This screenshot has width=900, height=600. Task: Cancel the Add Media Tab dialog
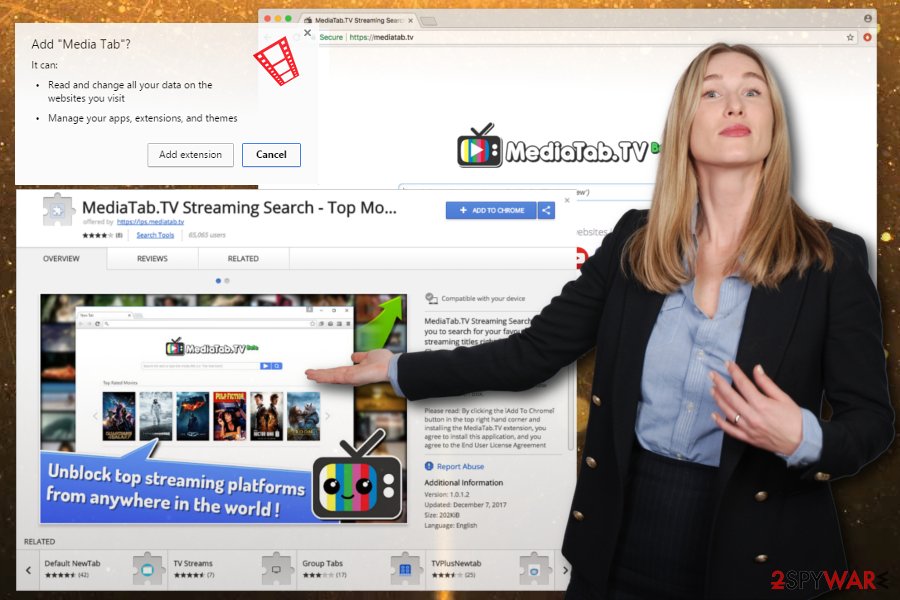pyautogui.click(x=271, y=154)
